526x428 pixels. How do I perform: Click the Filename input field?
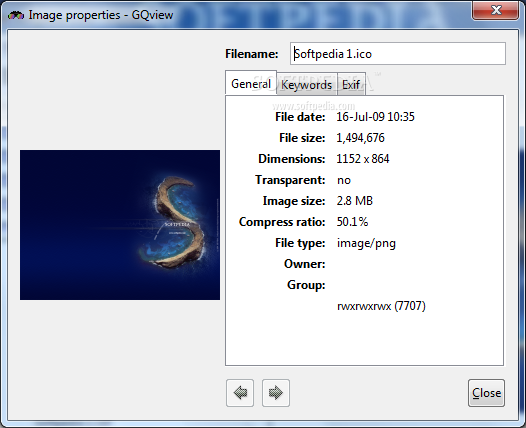398,54
